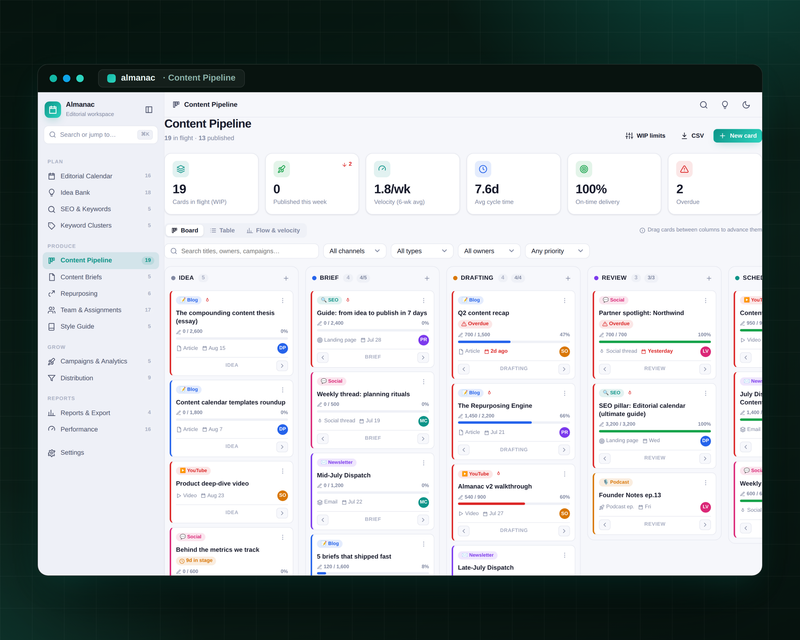
Task: Advance Founder Notes ep.13 forward
Action: [705, 524]
